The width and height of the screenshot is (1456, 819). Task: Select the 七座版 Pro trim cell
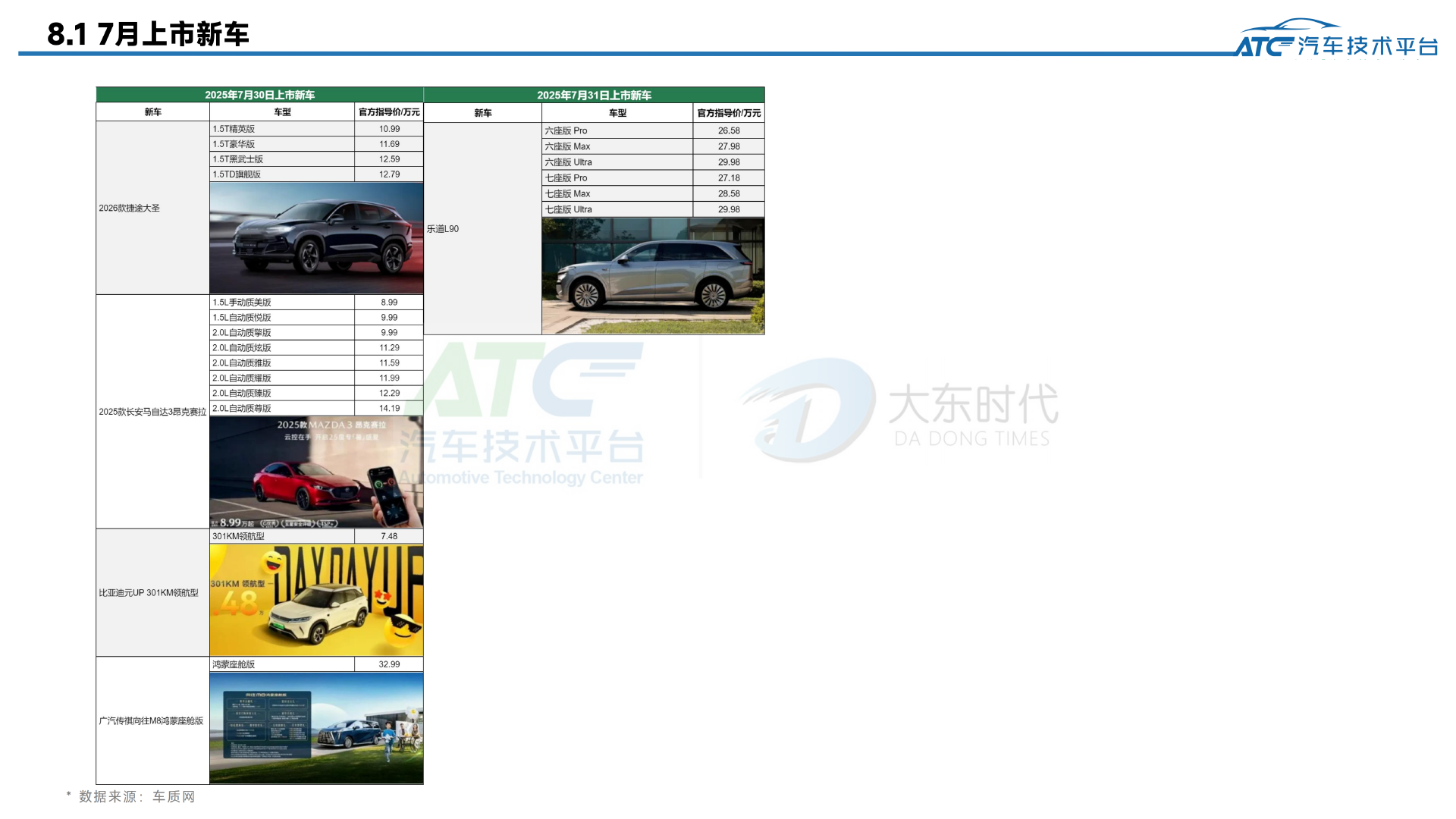617,178
